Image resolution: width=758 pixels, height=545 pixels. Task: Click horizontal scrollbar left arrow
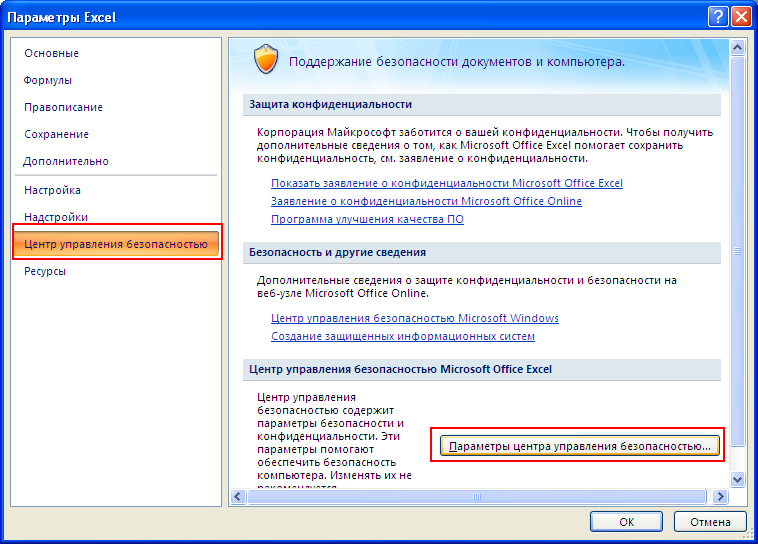(238, 497)
